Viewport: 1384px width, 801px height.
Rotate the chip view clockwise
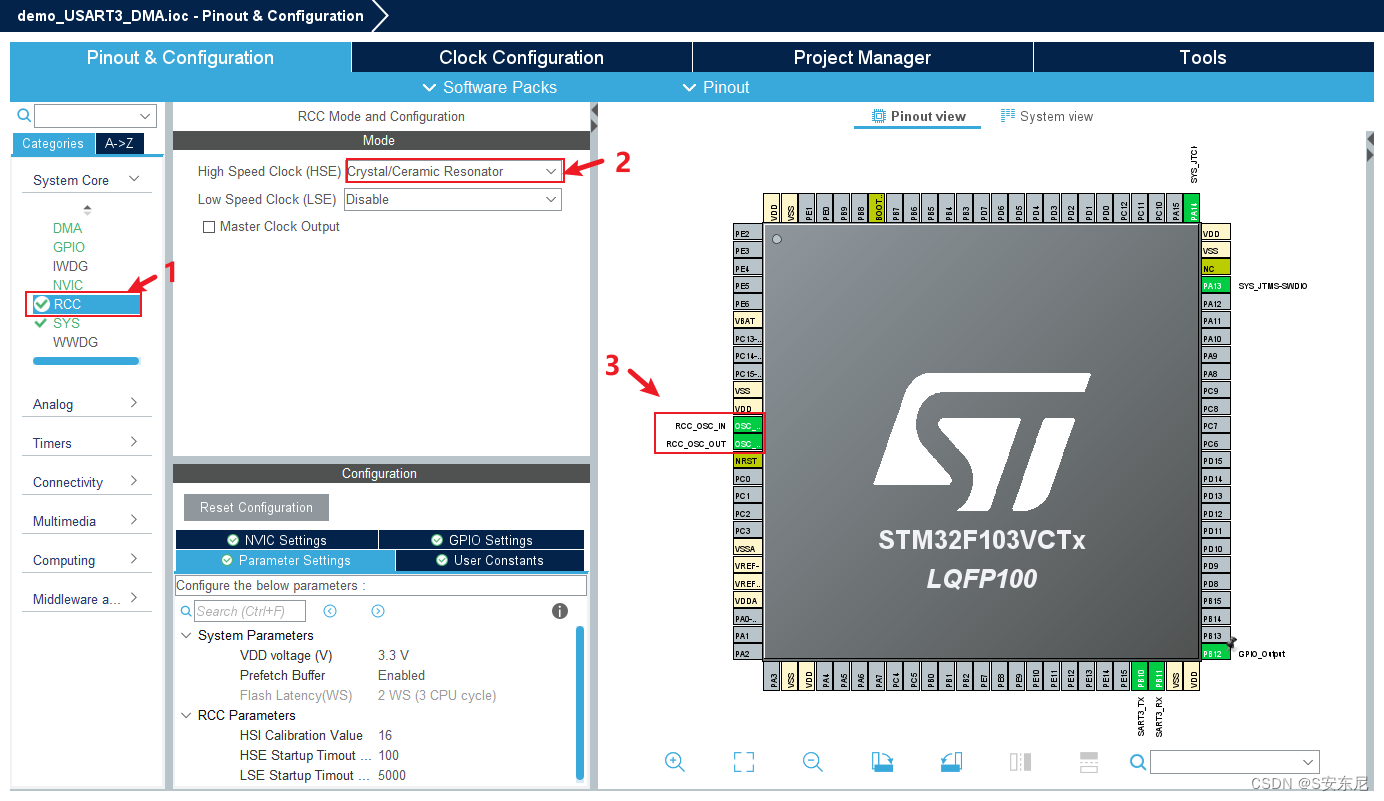point(881,762)
